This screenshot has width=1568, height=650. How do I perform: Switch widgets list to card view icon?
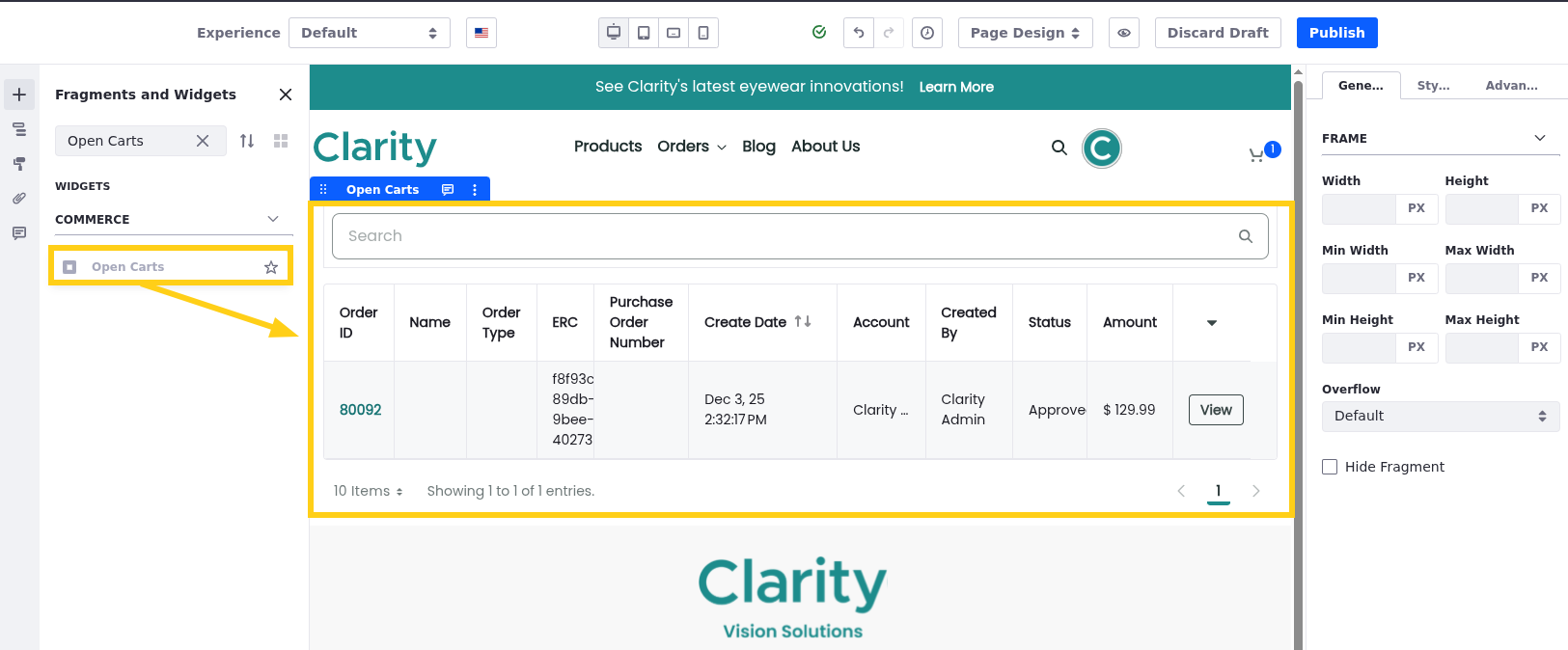point(281,141)
